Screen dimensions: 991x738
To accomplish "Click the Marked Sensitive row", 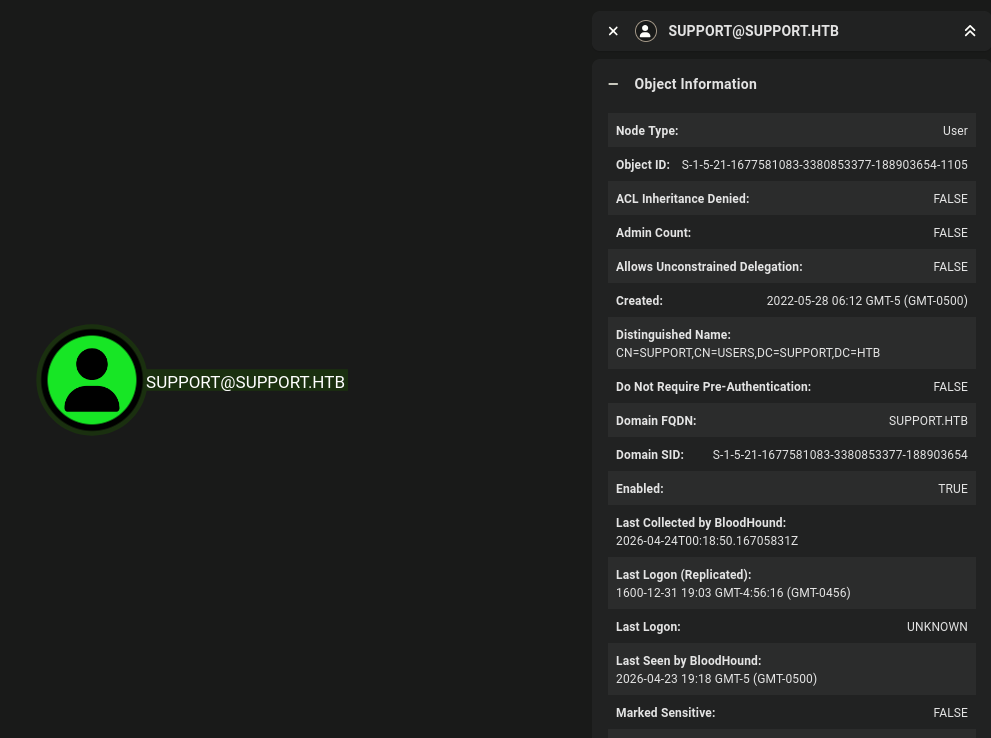I will click(x=950, y=713).
